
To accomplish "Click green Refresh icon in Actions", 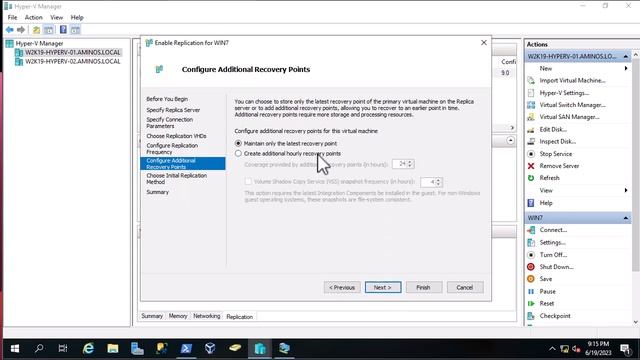I will [x=531, y=178].
